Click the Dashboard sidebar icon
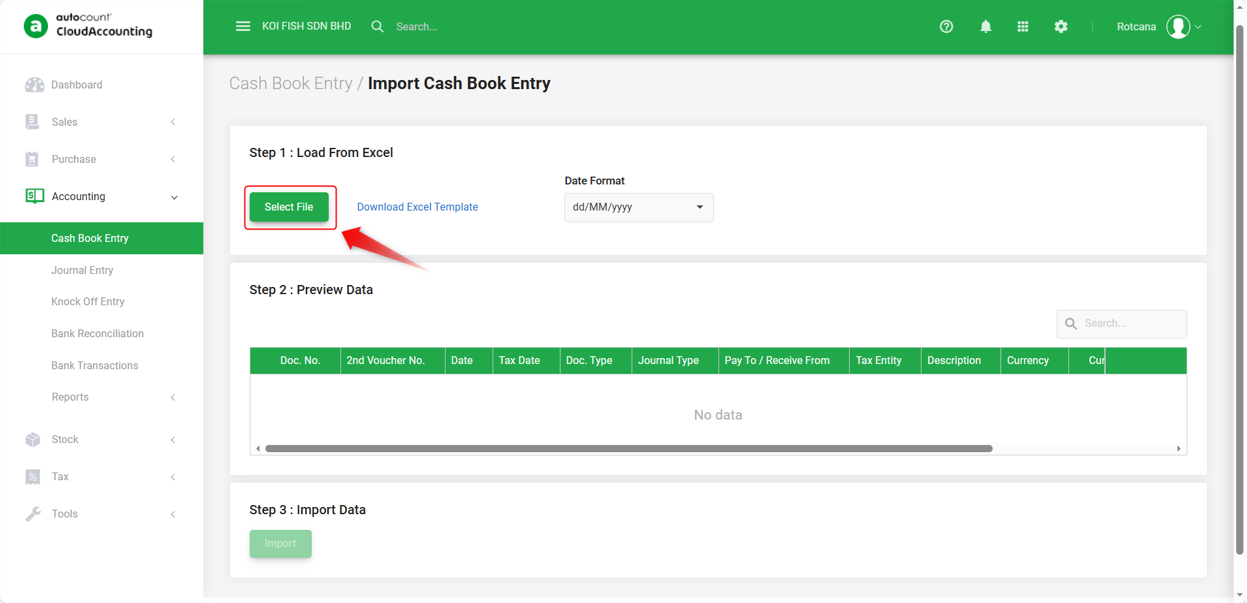The width and height of the screenshot is (1247, 603). click(x=34, y=85)
